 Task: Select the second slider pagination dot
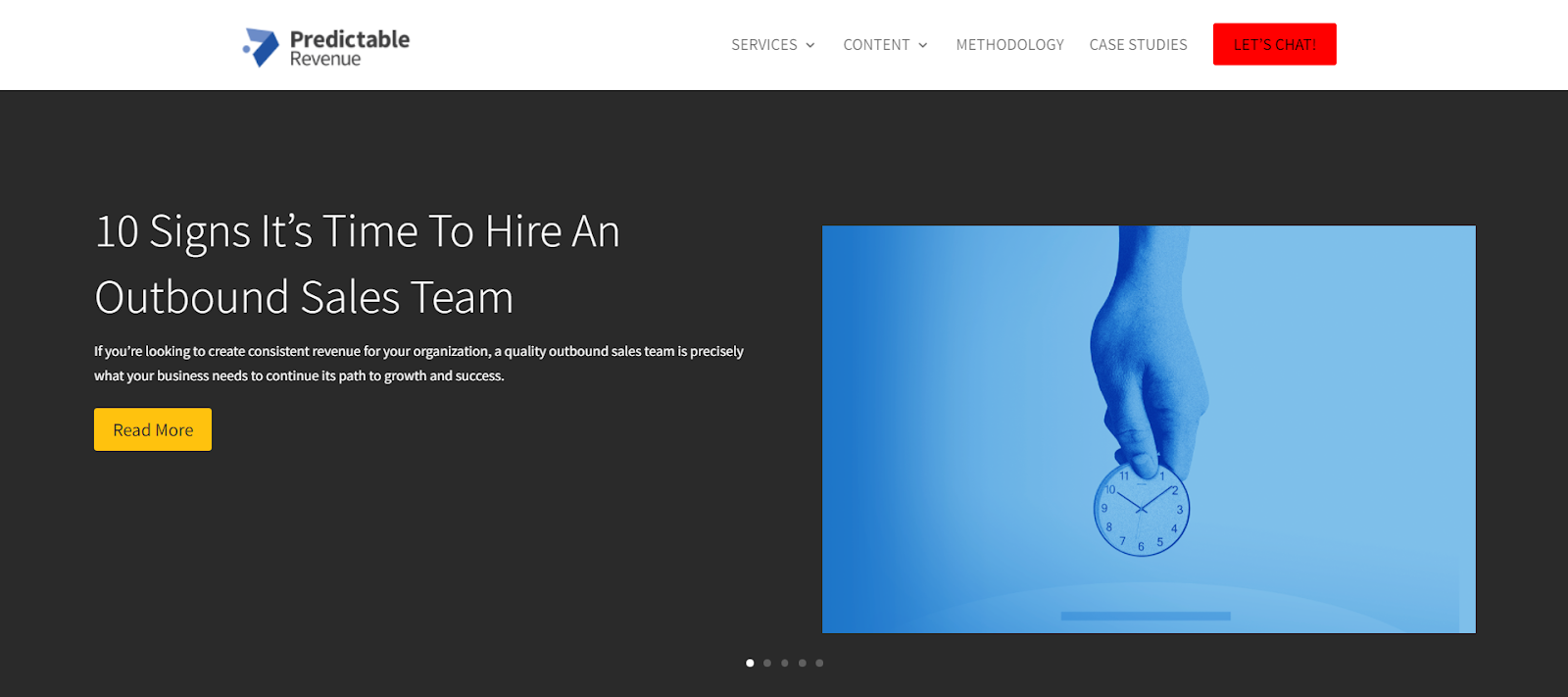click(x=767, y=663)
